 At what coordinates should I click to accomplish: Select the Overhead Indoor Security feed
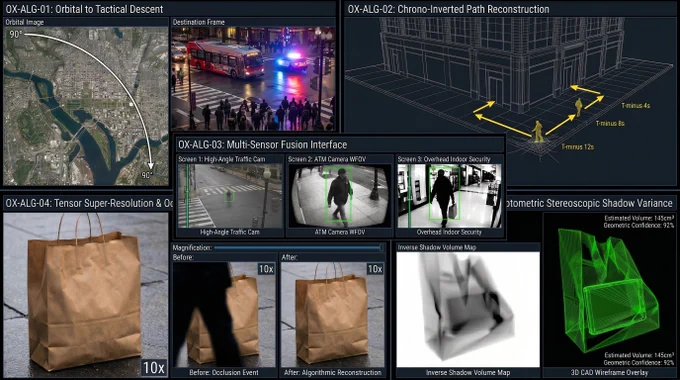pos(449,196)
